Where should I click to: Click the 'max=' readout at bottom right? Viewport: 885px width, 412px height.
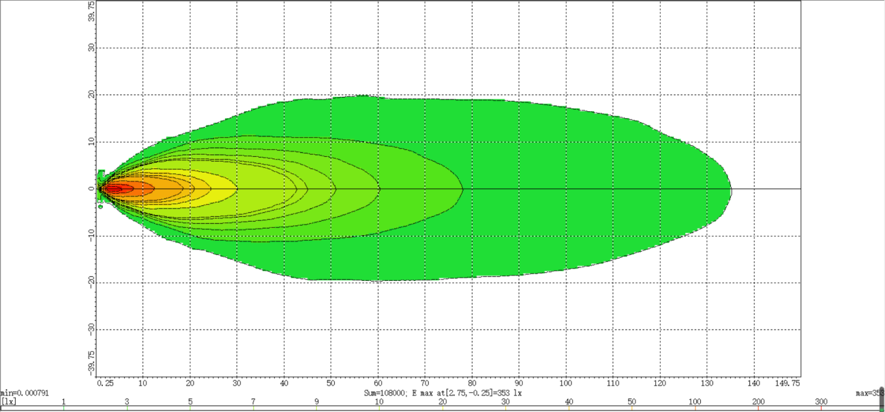point(869,393)
